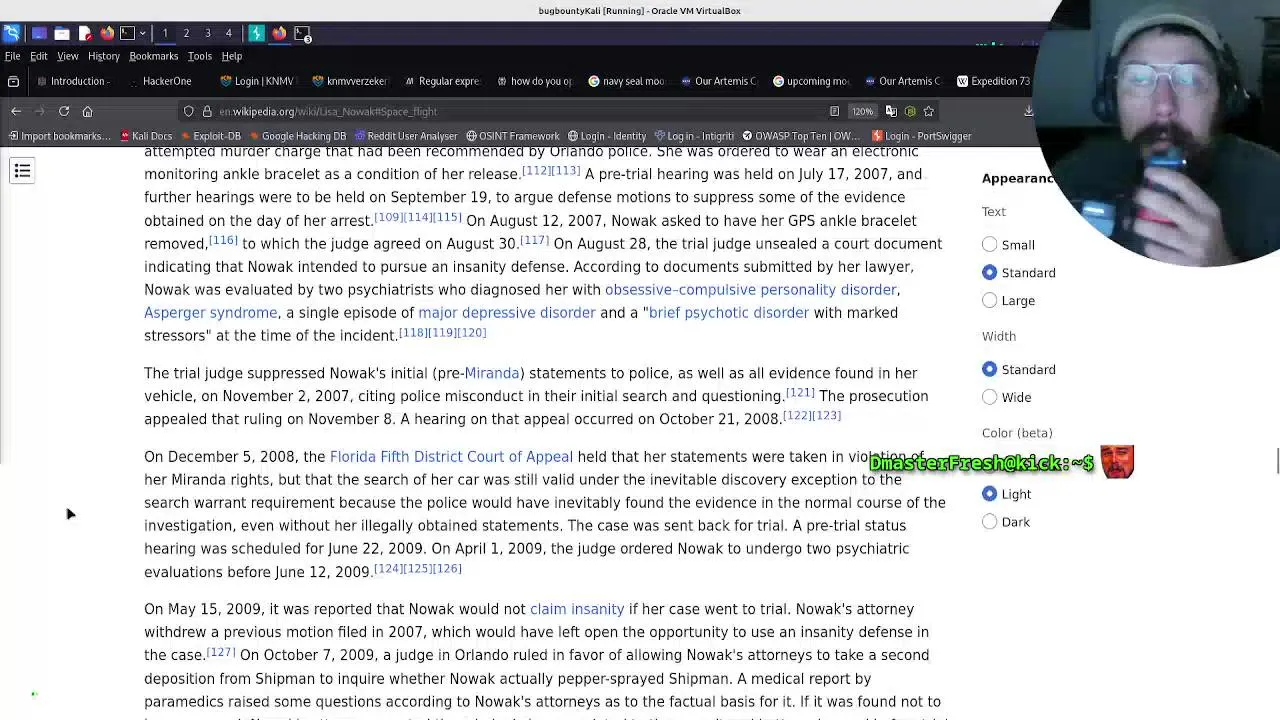Switch to the Login | KNMV tab
1280x720 pixels.
pyautogui.click(x=258, y=81)
